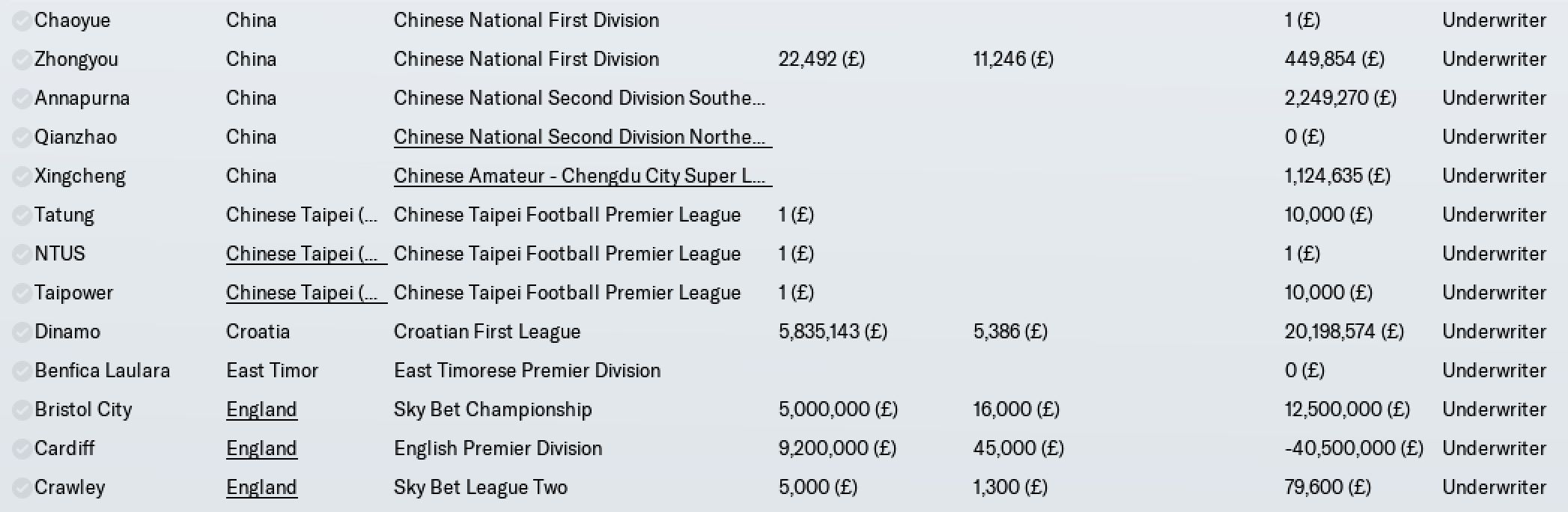Open Chinese Amateur Chengdu City Super League link
1568x512 pixels.
583,176
